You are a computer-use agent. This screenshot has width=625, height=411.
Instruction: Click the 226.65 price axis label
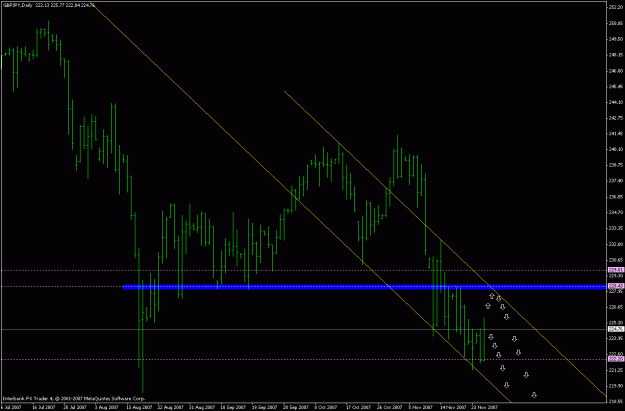pos(616,307)
